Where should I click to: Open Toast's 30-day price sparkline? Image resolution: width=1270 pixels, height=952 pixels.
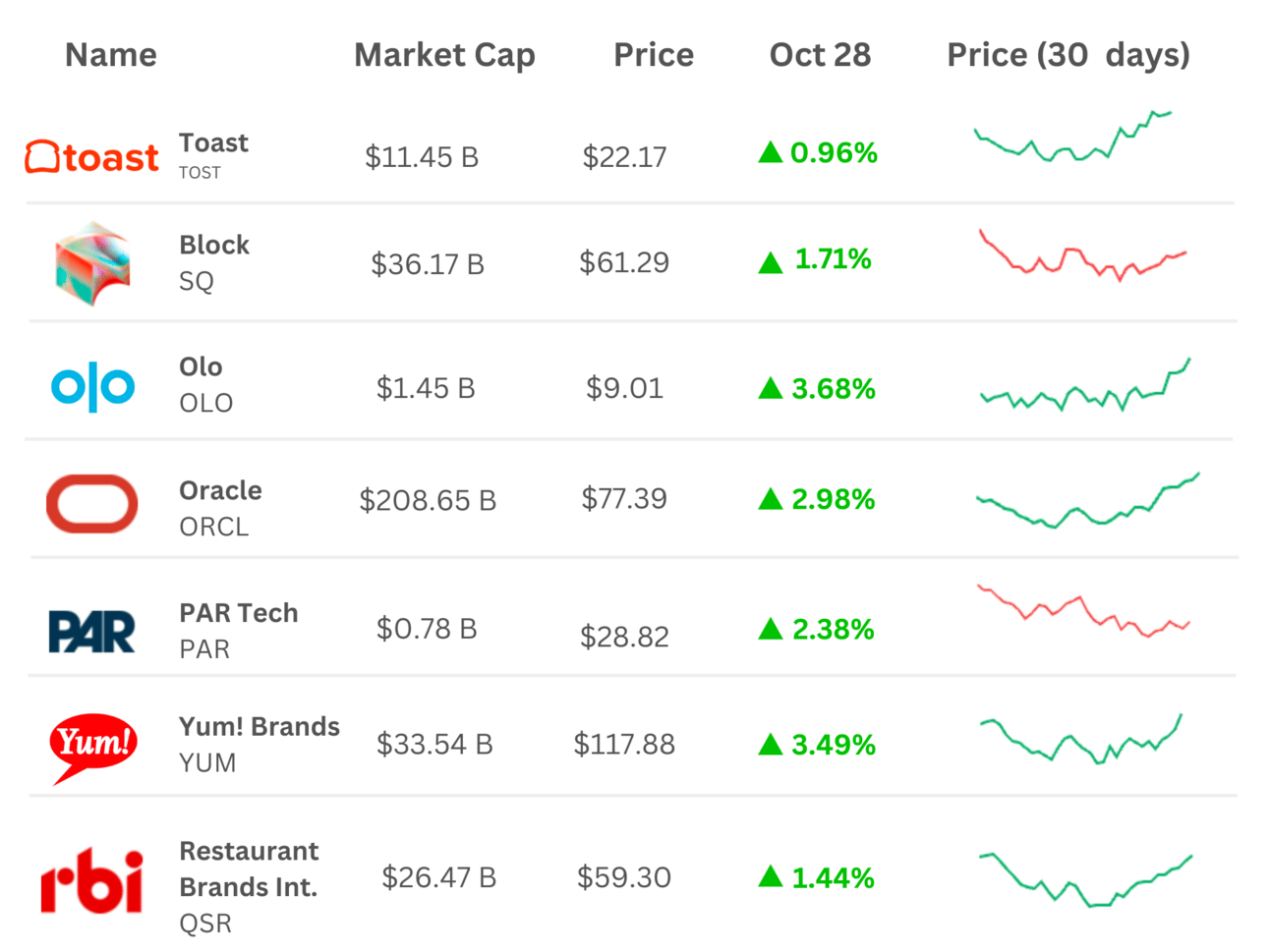(1072, 137)
